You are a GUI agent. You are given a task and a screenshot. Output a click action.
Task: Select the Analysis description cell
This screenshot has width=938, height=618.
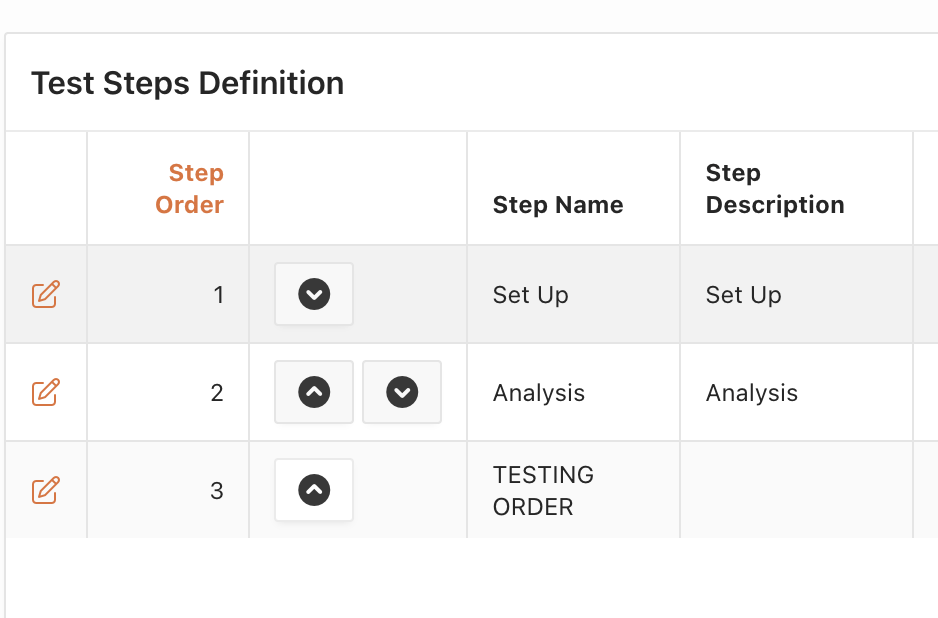[751, 393]
